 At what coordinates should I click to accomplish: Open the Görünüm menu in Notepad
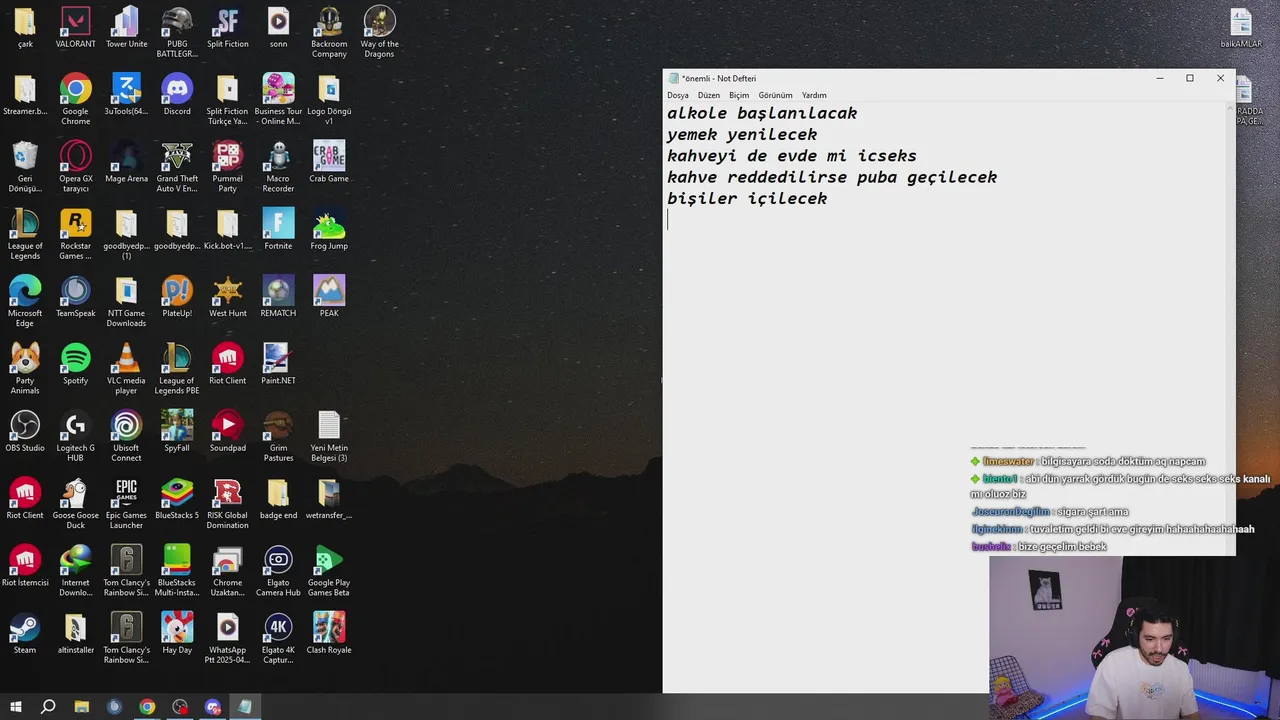coord(775,95)
